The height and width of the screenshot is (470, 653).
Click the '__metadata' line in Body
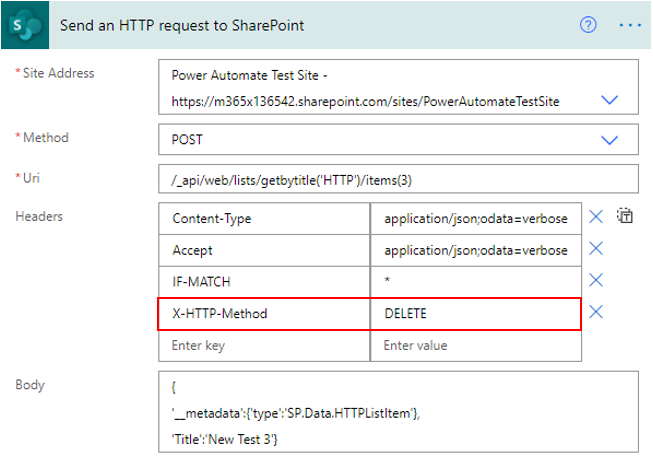296,413
